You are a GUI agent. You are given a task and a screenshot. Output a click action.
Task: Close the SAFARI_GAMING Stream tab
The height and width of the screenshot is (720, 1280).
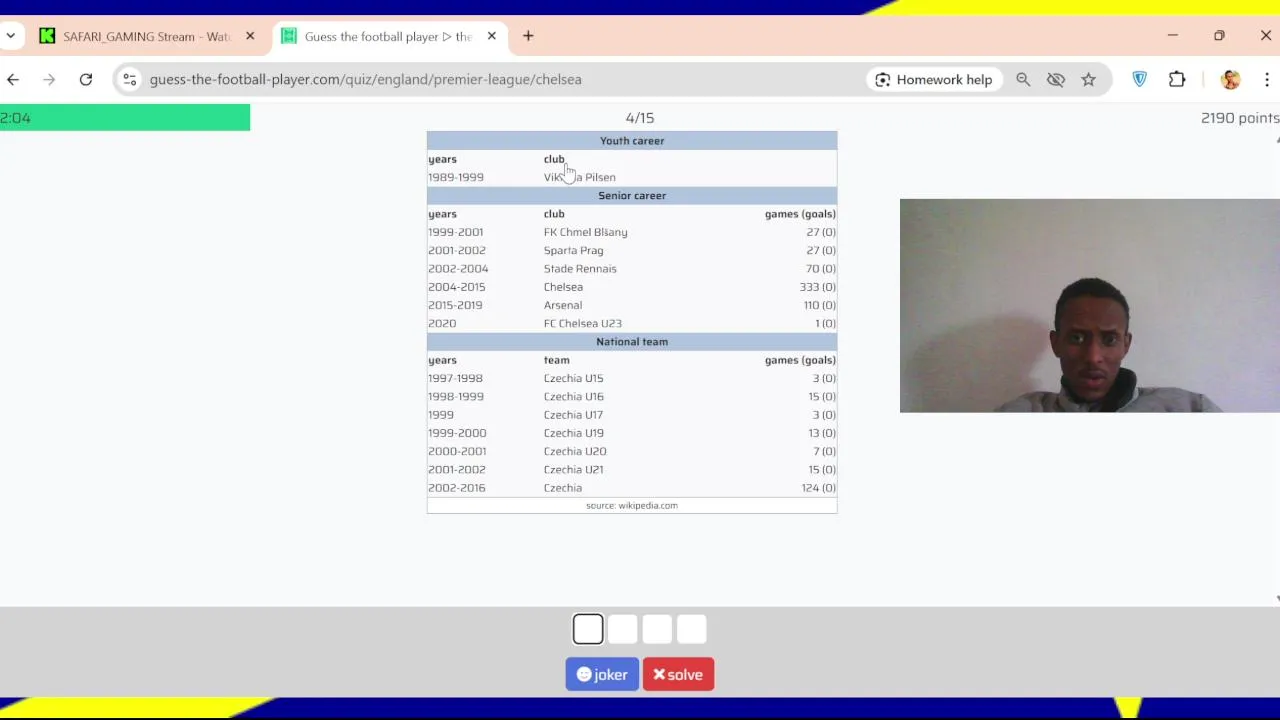point(250,36)
